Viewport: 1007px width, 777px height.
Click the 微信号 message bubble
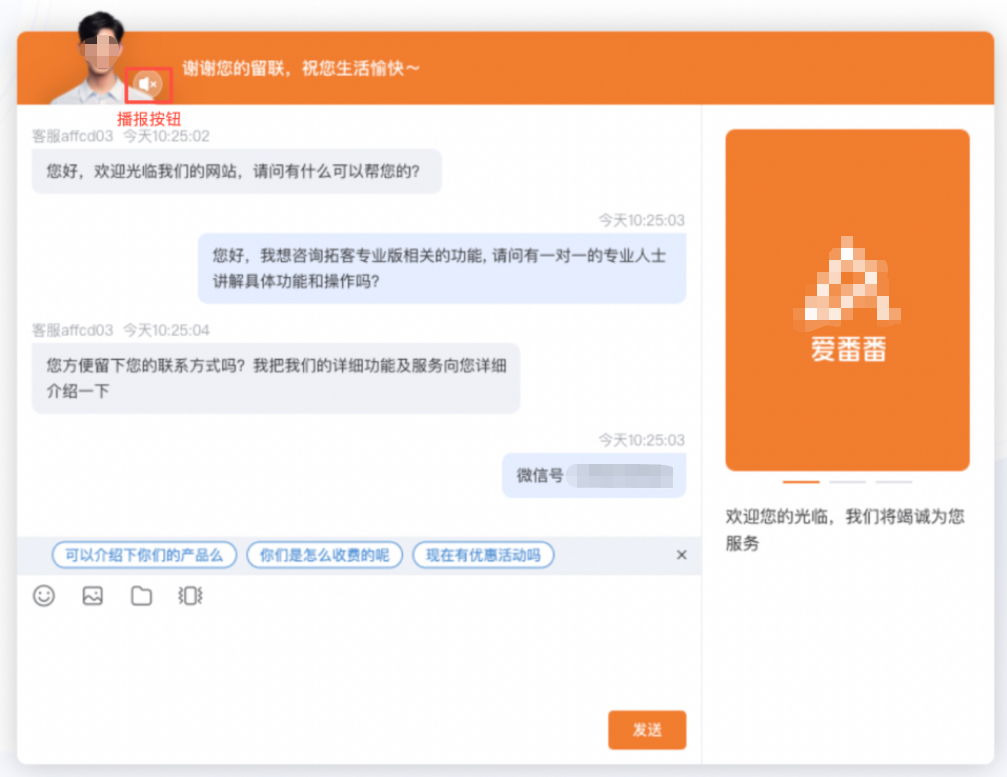tap(593, 474)
